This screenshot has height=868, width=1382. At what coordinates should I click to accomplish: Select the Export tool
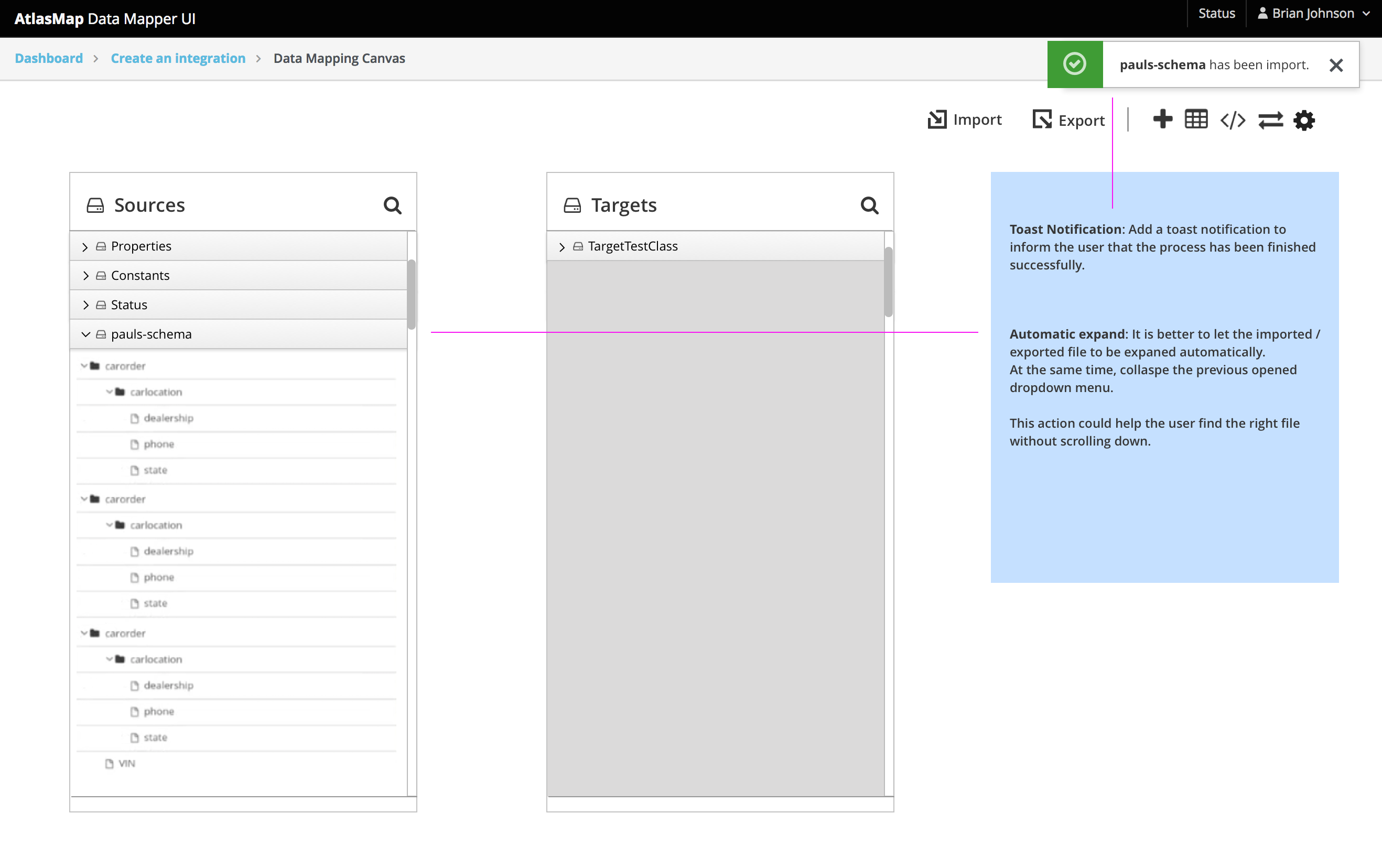[1068, 120]
